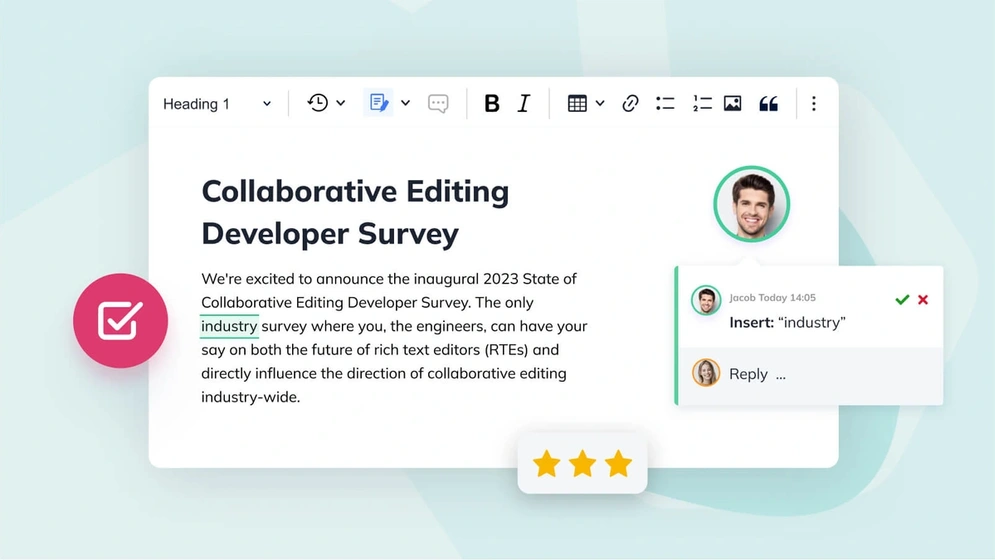Reject the suggestion with the red X

click(923, 300)
